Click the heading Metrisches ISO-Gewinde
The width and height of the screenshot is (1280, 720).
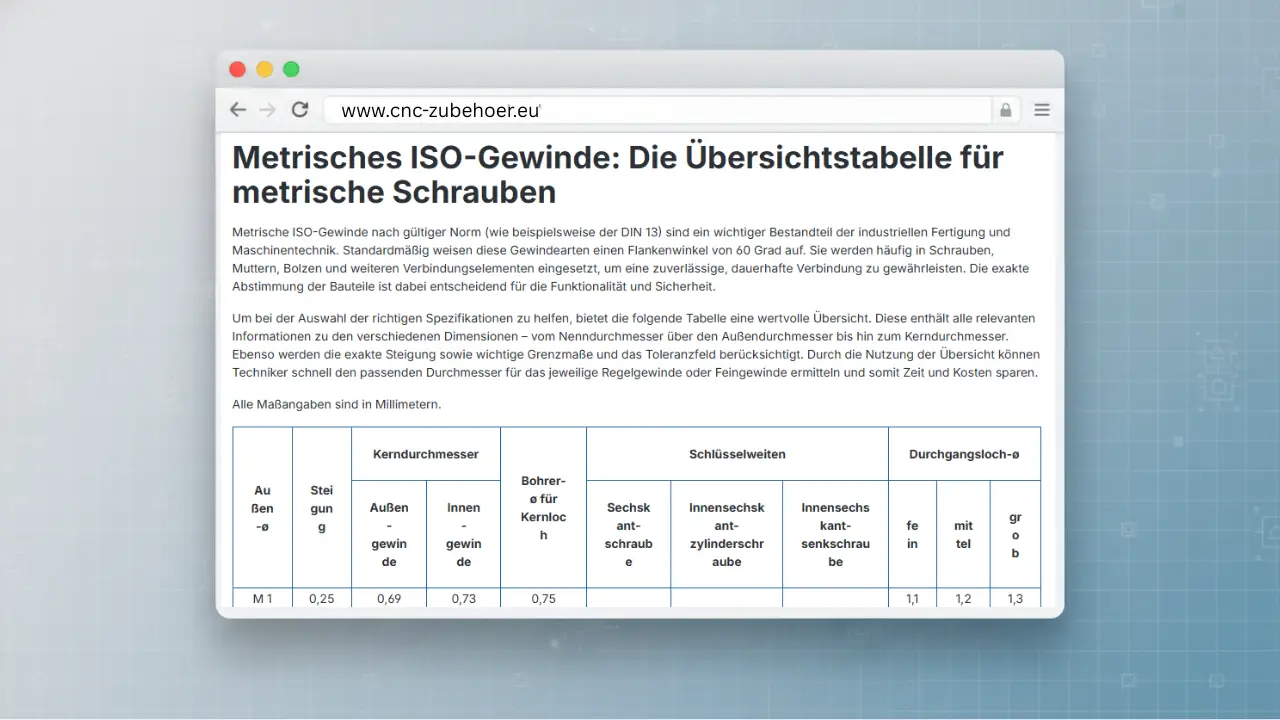[617, 173]
